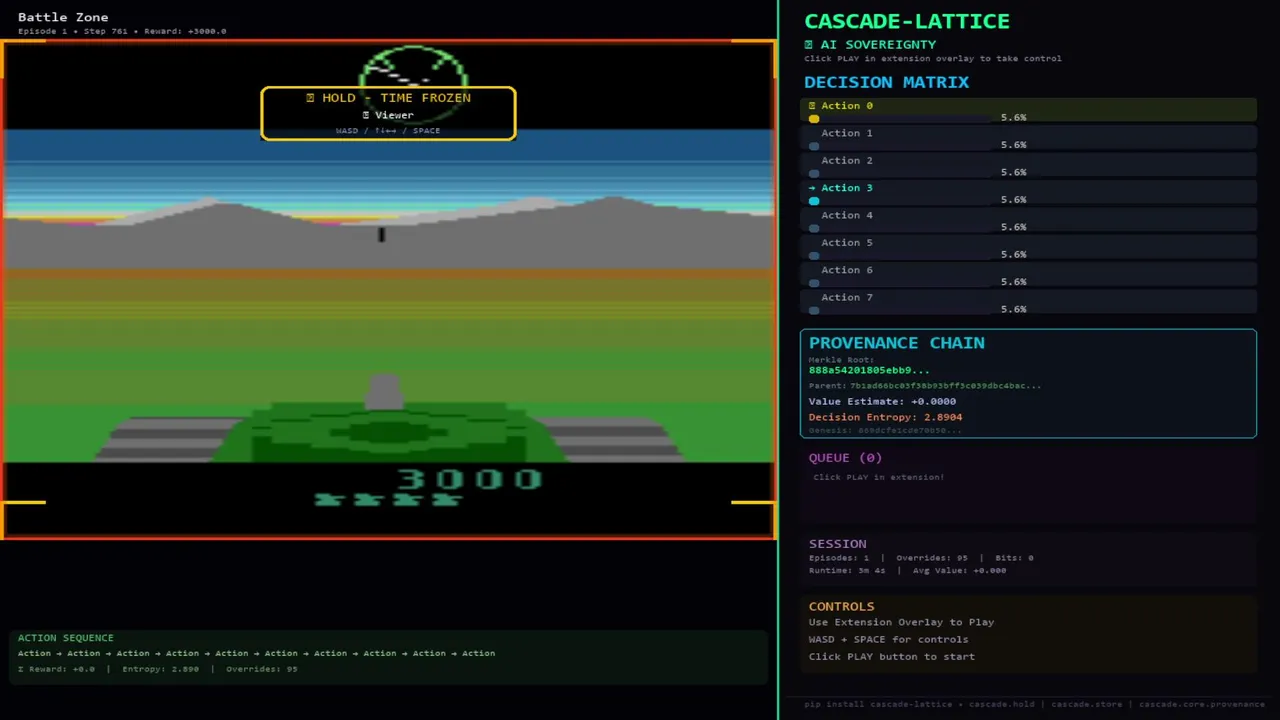Screen dimensions: 1280x720
Task: Click the pip install cascade-lattice footer
Action: click(1035, 704)
